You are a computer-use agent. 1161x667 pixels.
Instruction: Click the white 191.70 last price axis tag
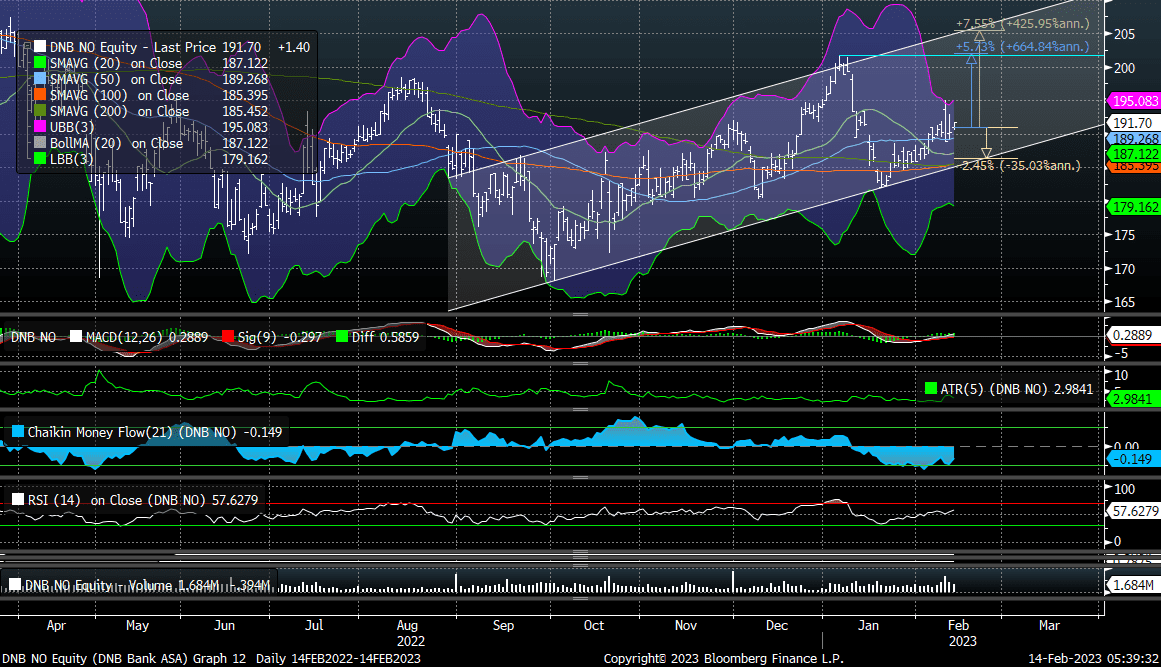click(1133, 124)
